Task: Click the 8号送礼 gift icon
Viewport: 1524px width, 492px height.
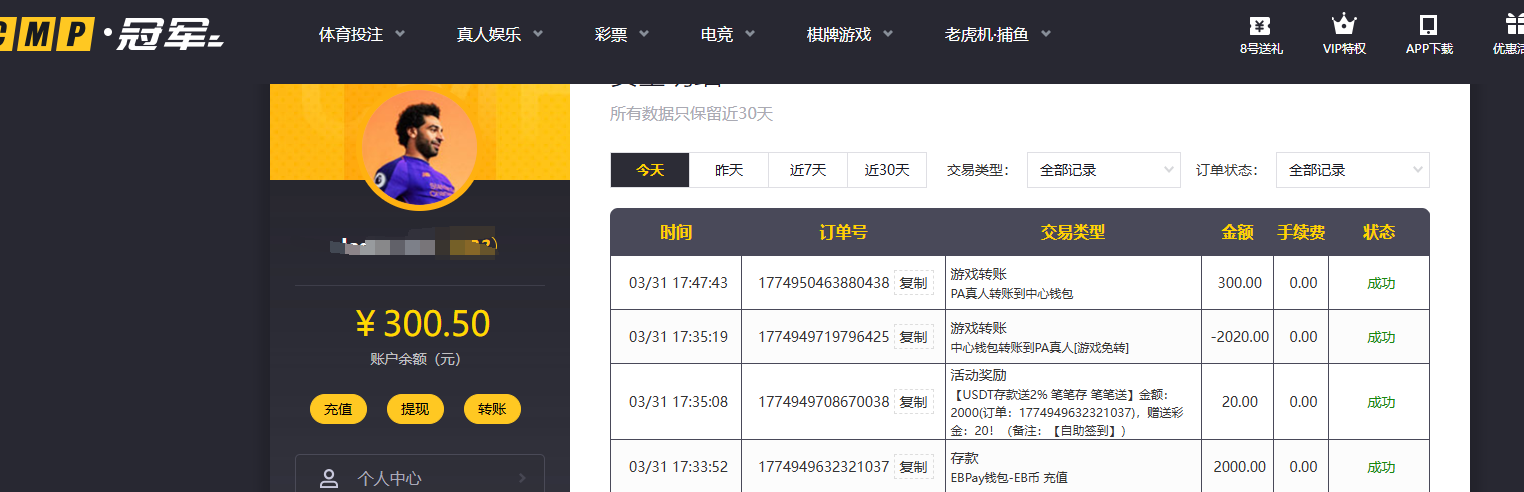Action: pyautogui.click(x=1261, y=25)
